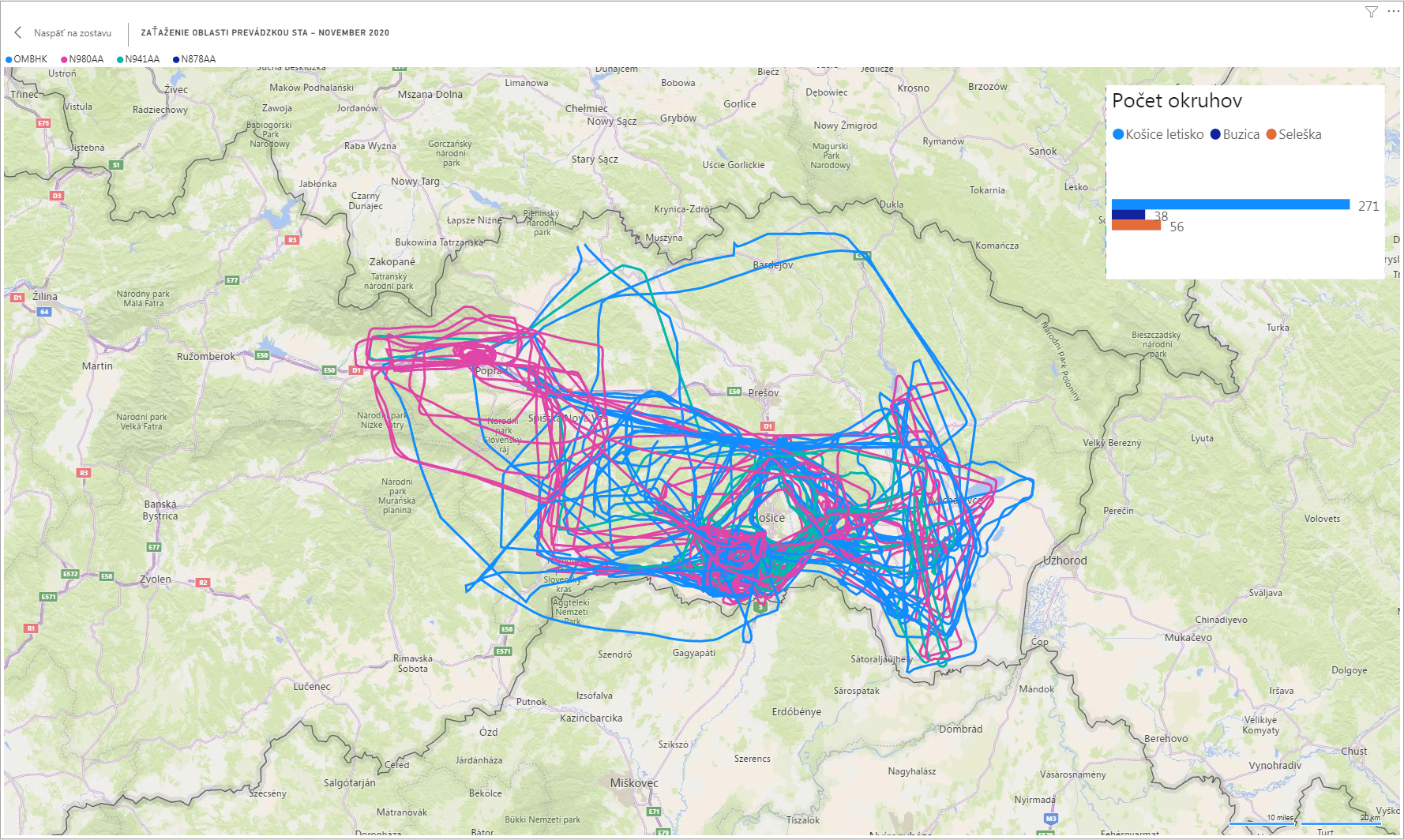Screen dimensions: 1404x840
Task: Click the report title Zaťaženie oblasti
Action: click(x=265, y=33)
